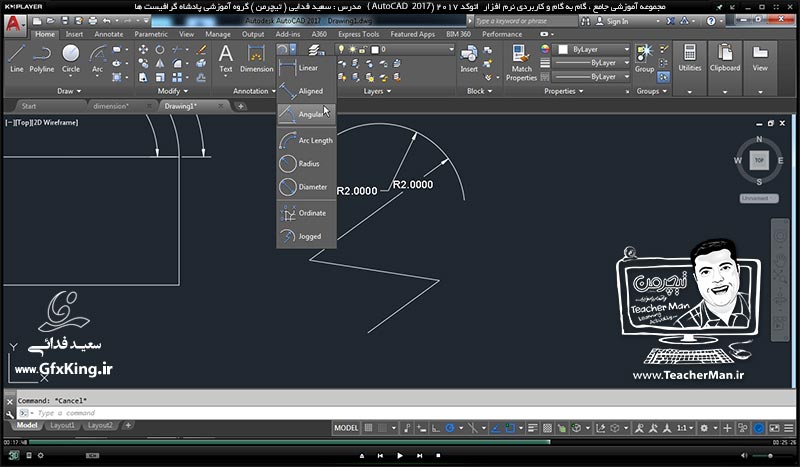This screenshot has width=800, height=467.
Task: Toggle the grid display in status bar
Action: click(368, 428)
